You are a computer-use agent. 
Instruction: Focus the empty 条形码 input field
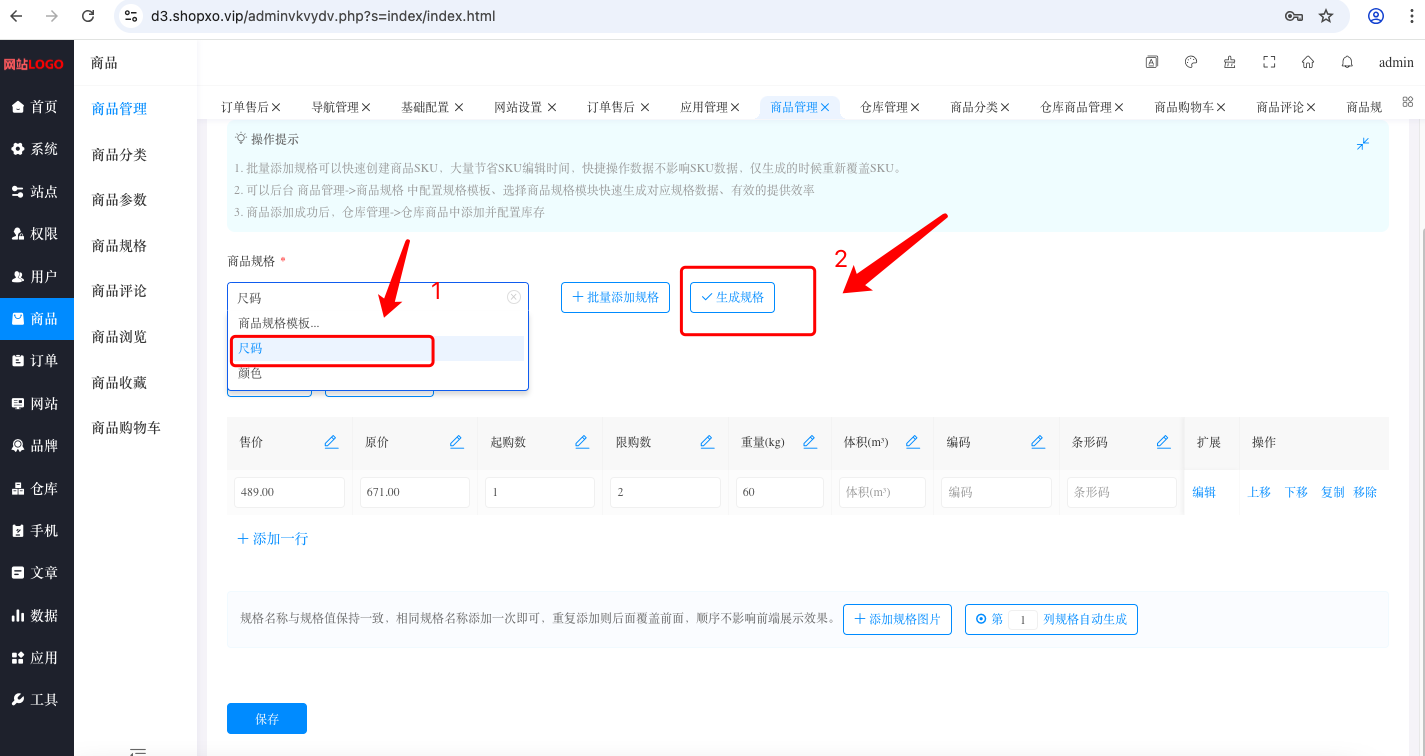(x=1122, y=492)
